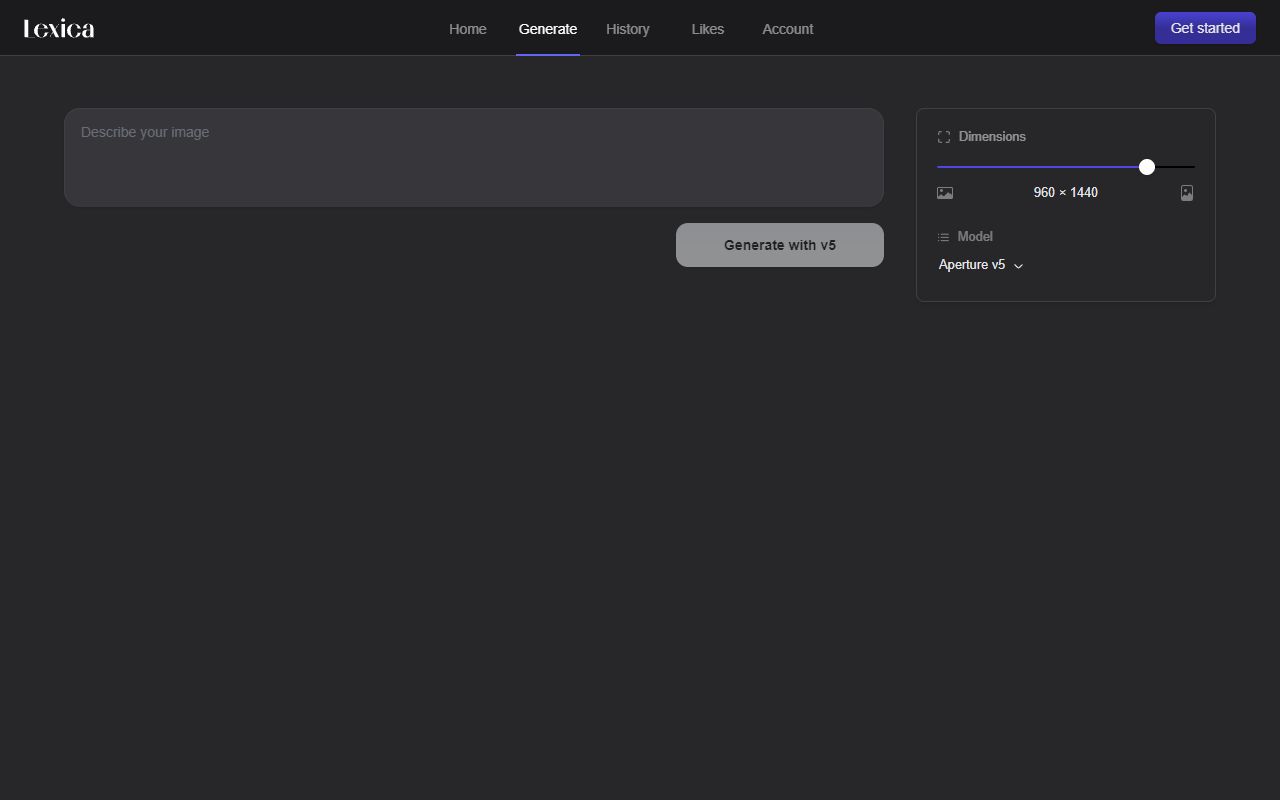Open the History page
The width and height of the screenshot is (1280, 800).
coord(627,28)
